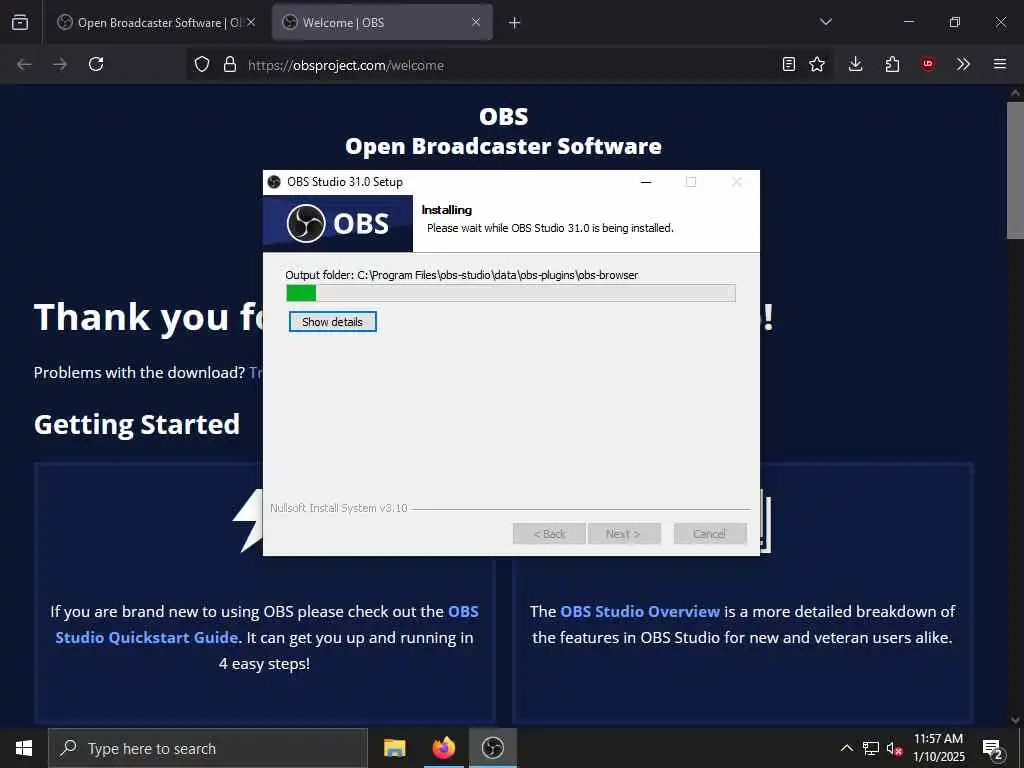The image size is (1024, 768).
Task: Click the network status tray icon
Action: click(x=871, y=748)
